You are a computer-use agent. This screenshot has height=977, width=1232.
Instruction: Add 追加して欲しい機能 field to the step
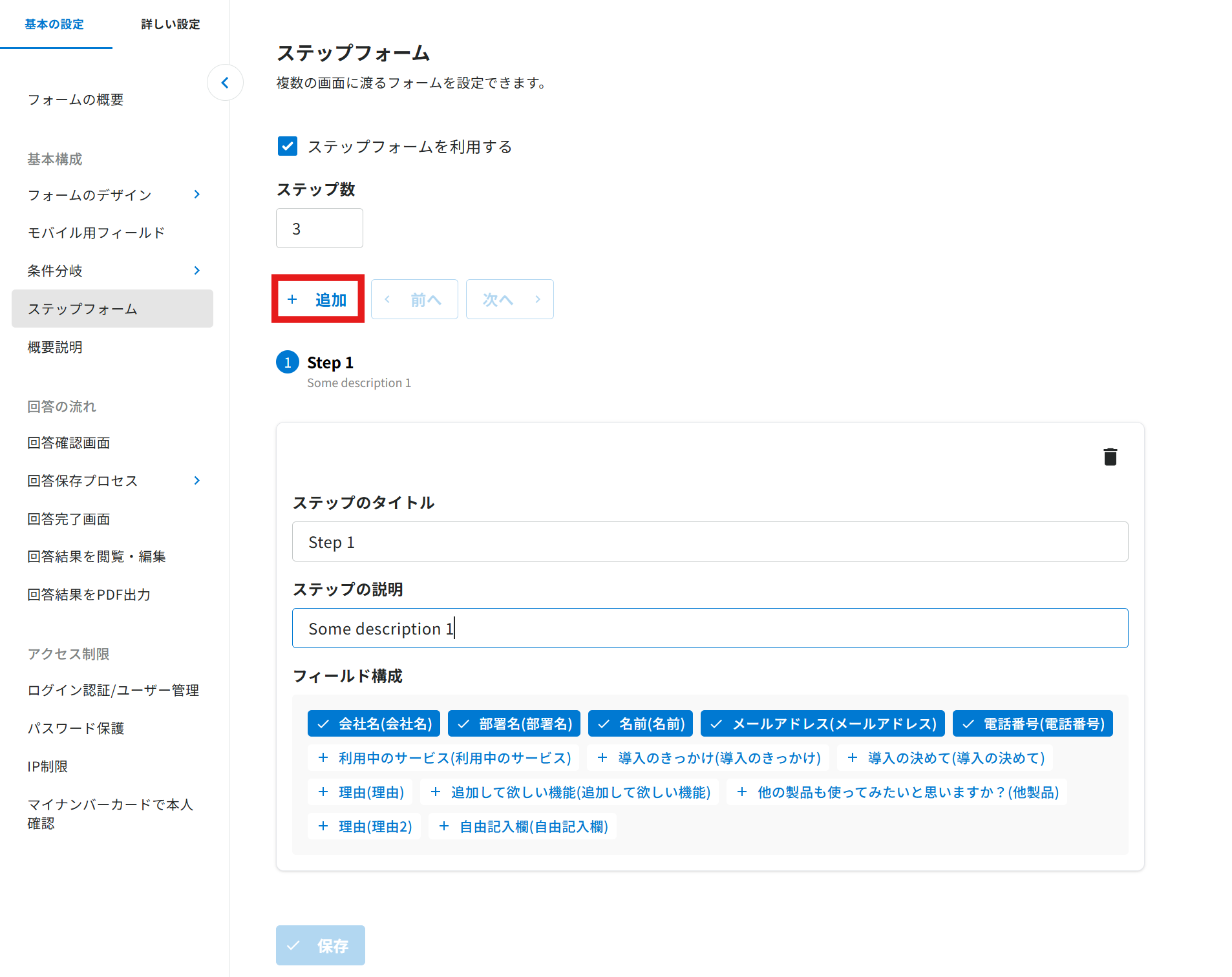tap(569, 792)
